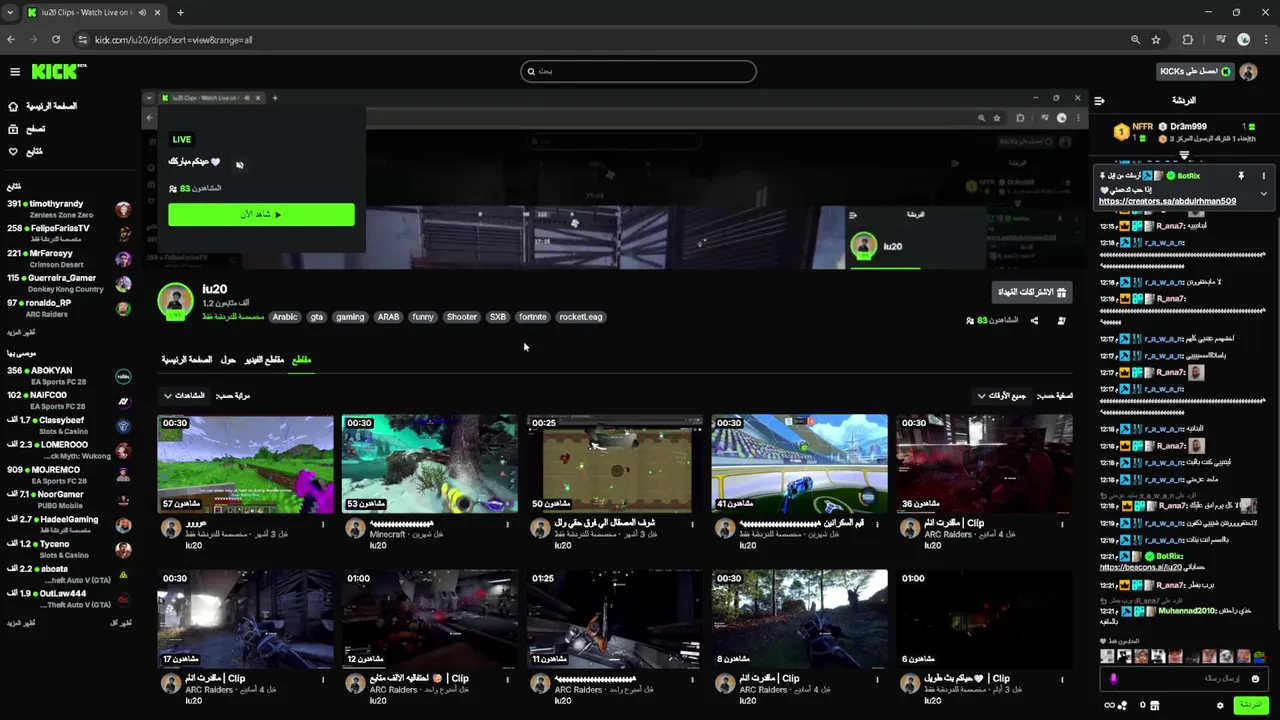Click the rocketLeag tag
Viewport: 1280px width, 720px height.
pyautogui.click(x=581, y=317)
